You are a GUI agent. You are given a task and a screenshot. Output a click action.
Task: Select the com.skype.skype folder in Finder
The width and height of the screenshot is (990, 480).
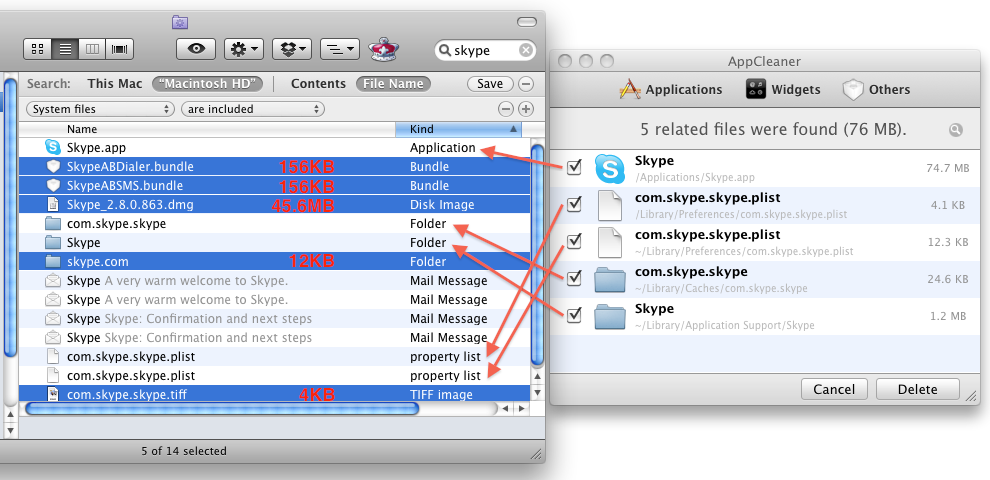coord(274,224)
